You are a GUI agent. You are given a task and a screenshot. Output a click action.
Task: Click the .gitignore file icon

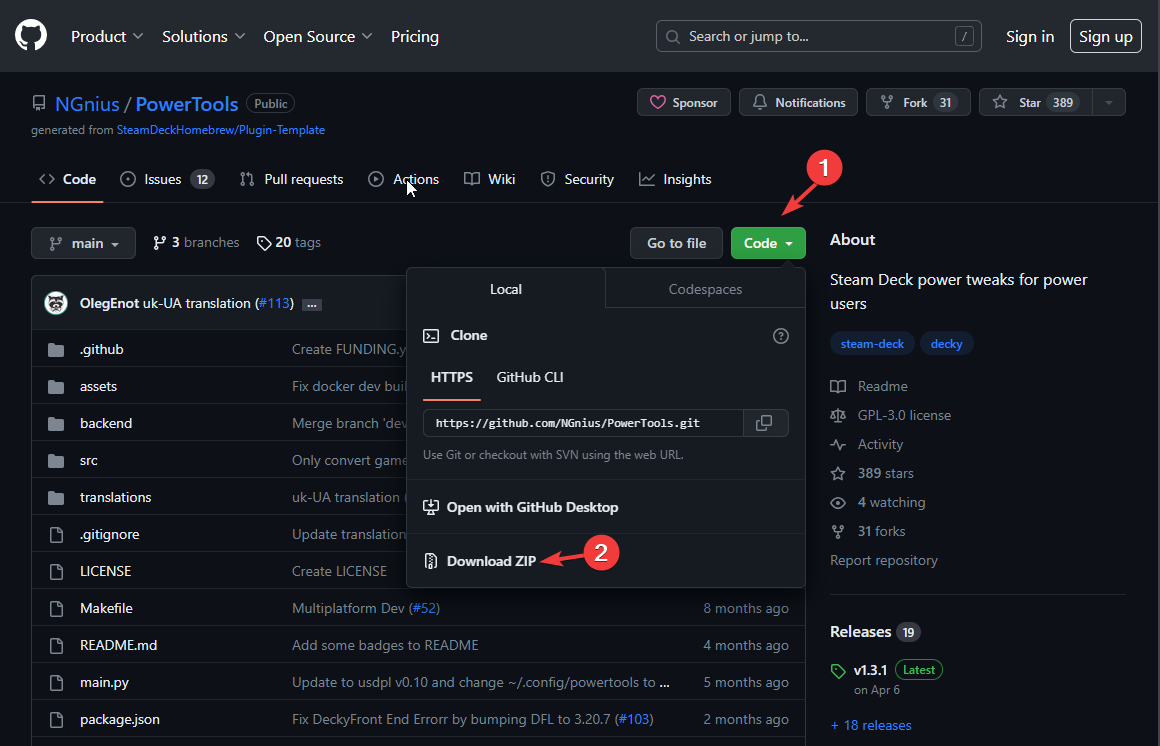tap(56, 534)
